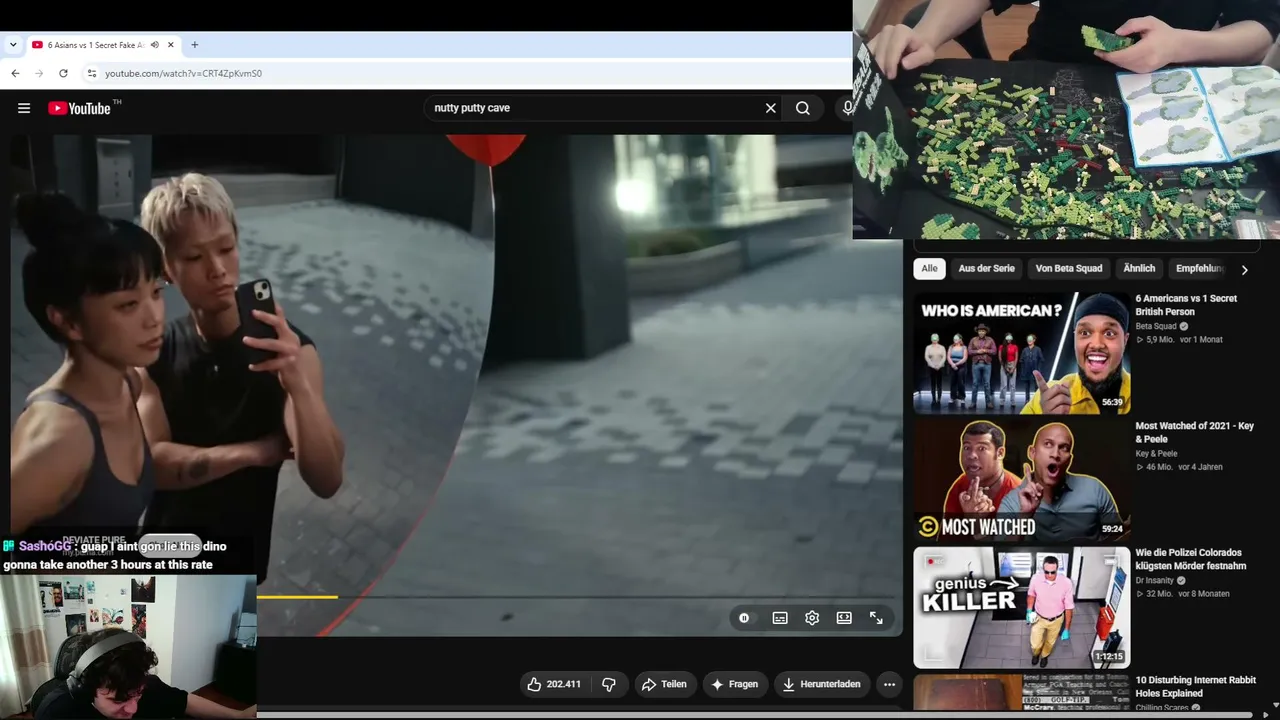Open the browser tab search dropdown
Screen dimensions: 1280x720
(x=13, y=45)
